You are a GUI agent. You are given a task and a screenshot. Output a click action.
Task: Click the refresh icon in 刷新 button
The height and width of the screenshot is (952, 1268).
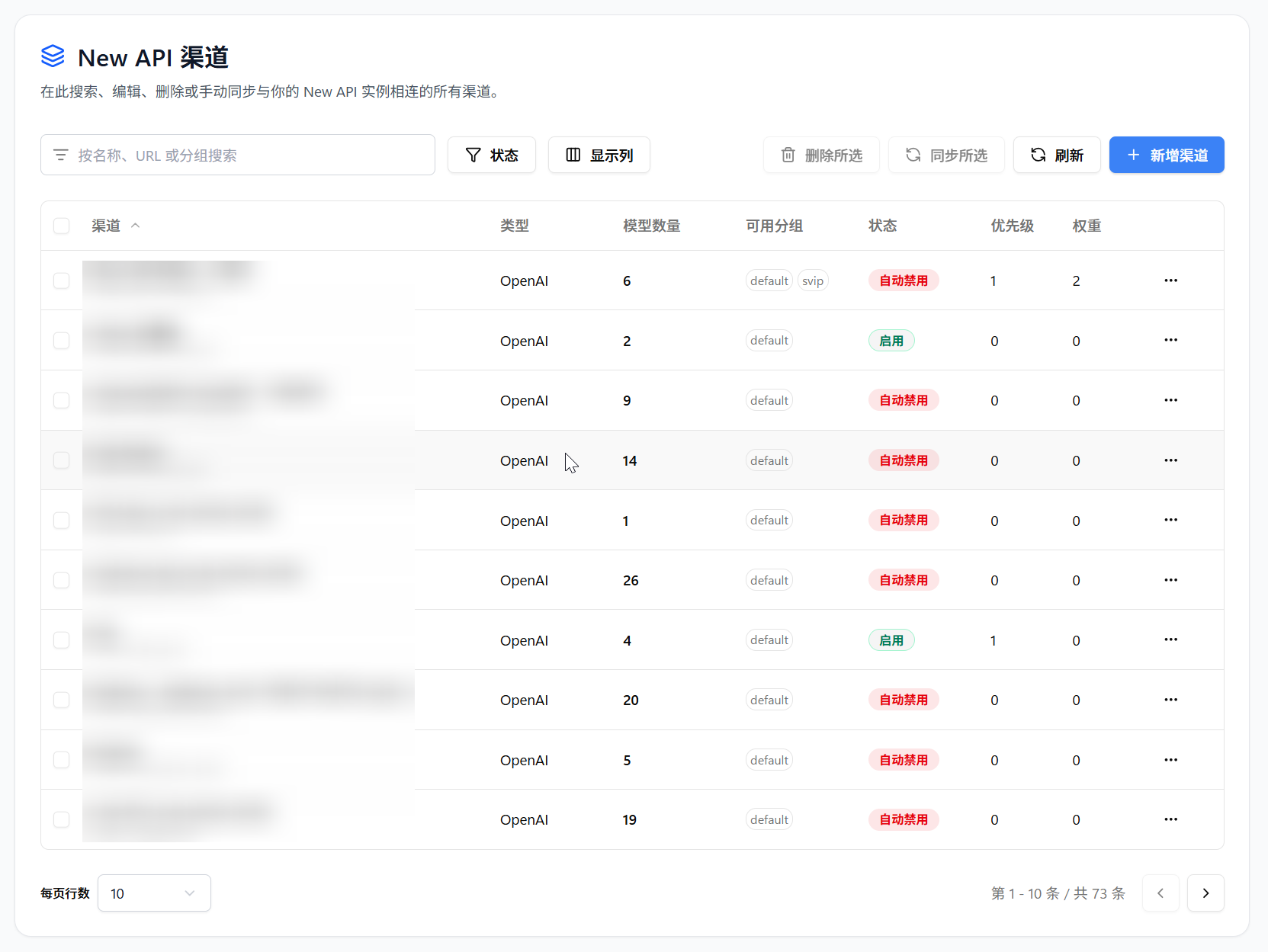point(1038,155)
